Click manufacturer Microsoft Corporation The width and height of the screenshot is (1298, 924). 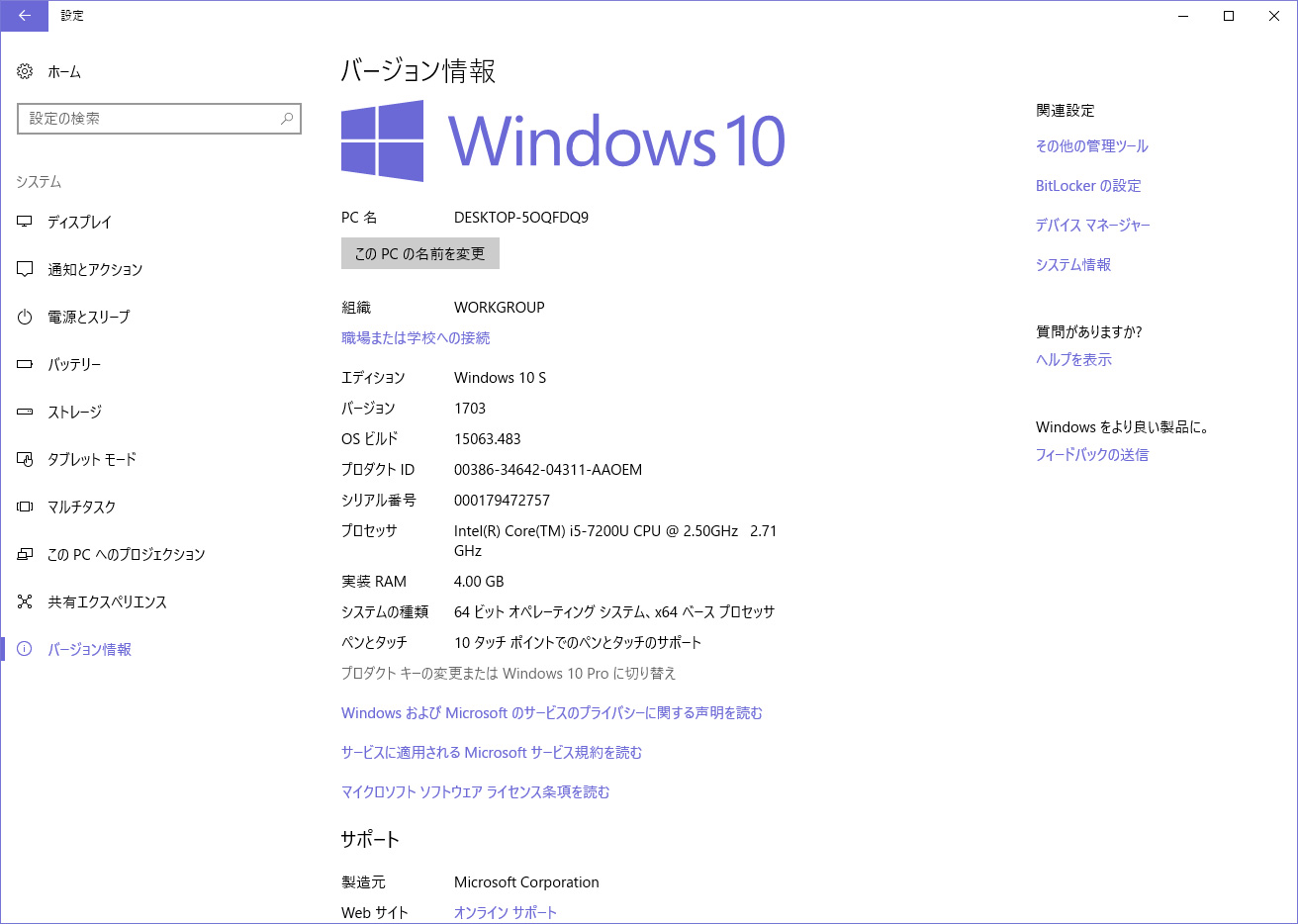pos(526,881)
